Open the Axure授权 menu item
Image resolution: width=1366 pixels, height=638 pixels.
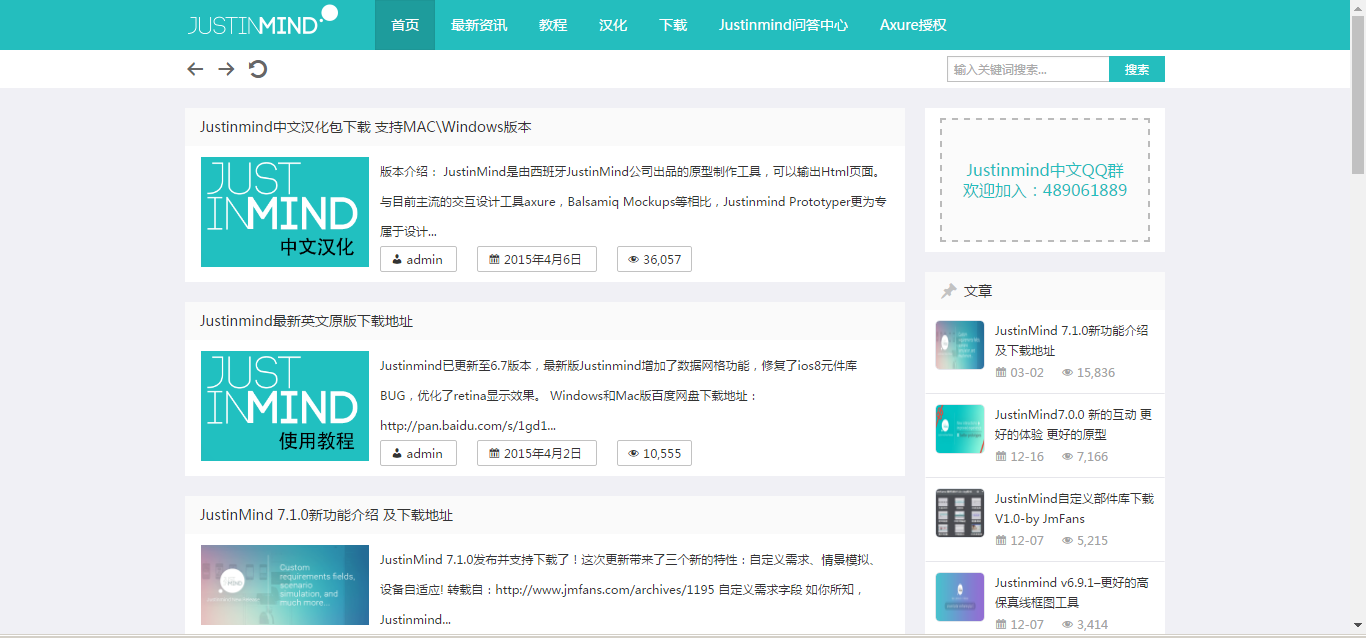pyautogui.click(x=913, y=25)
